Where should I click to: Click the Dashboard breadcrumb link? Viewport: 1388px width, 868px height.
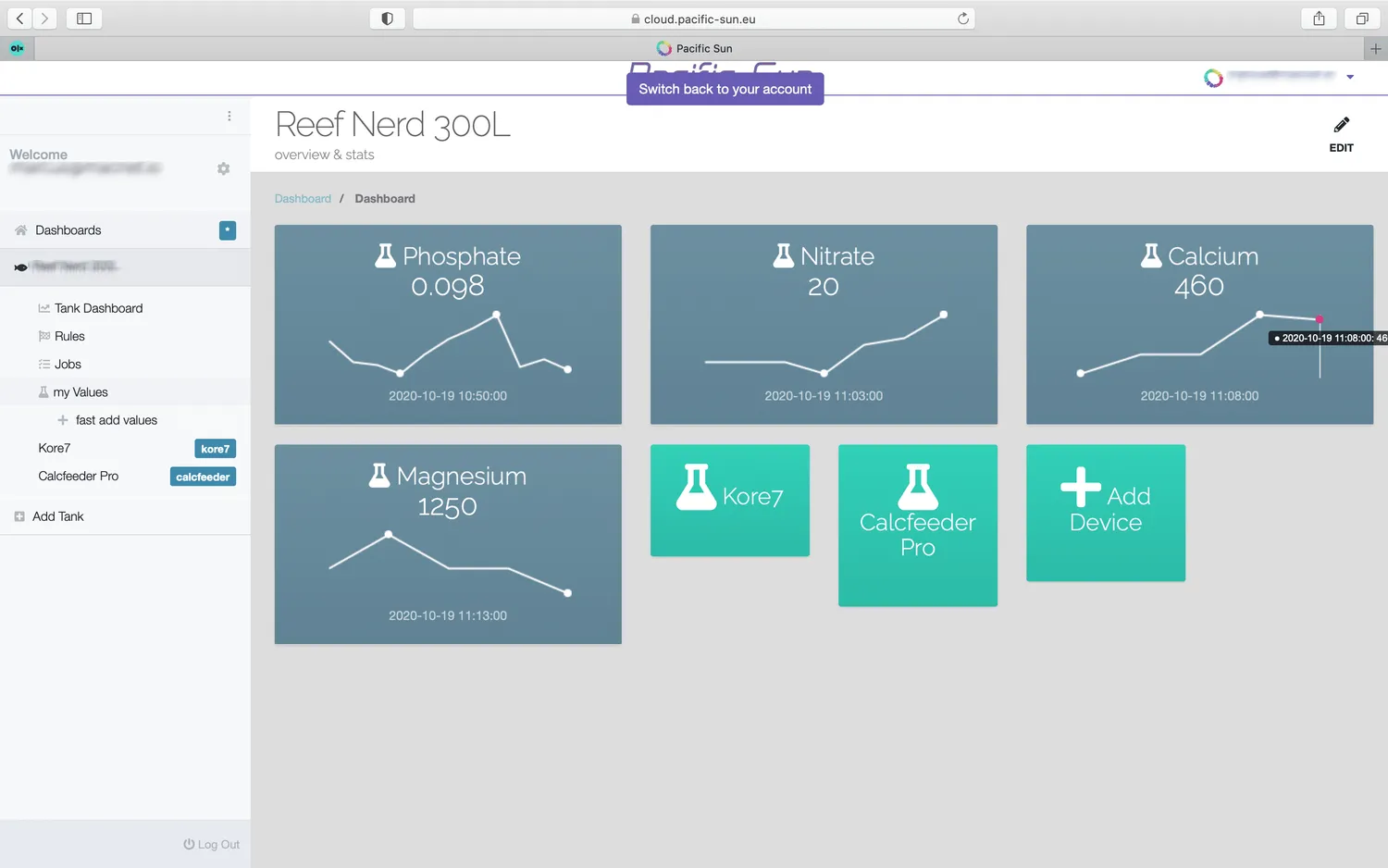point(303,199)
